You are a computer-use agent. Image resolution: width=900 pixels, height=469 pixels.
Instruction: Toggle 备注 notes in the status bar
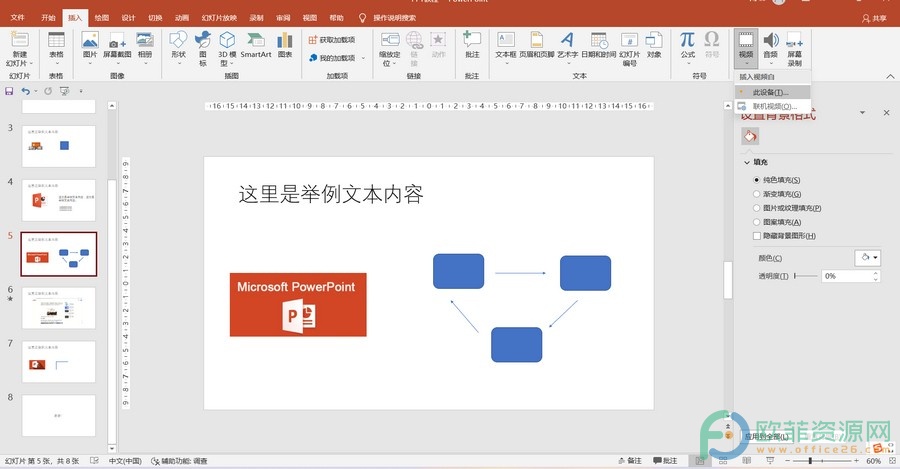click(x=630, y=460)
